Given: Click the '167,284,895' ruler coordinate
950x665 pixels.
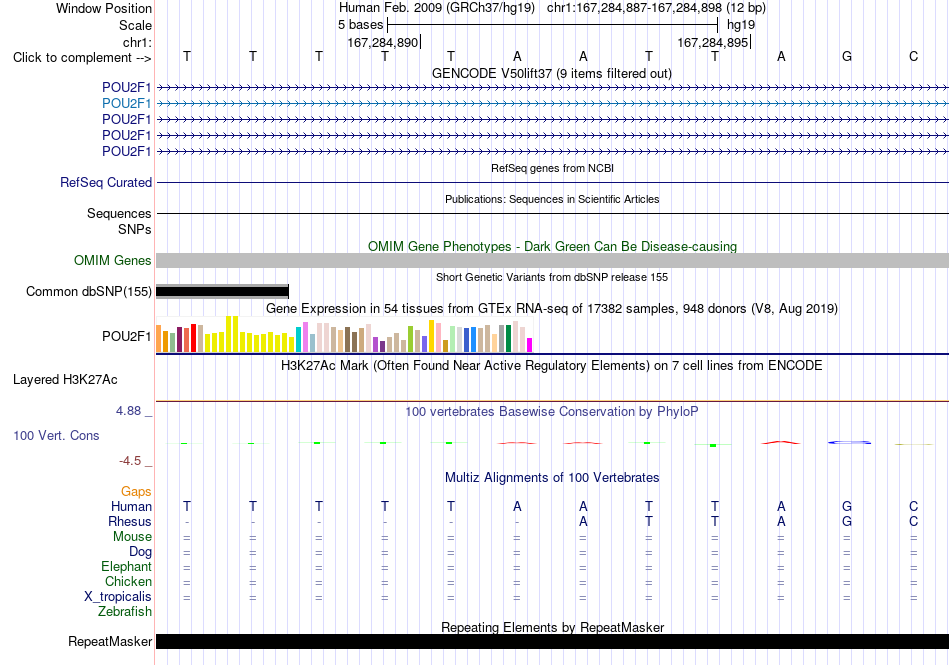Looking at the screenshot, I should pos(713,42).
